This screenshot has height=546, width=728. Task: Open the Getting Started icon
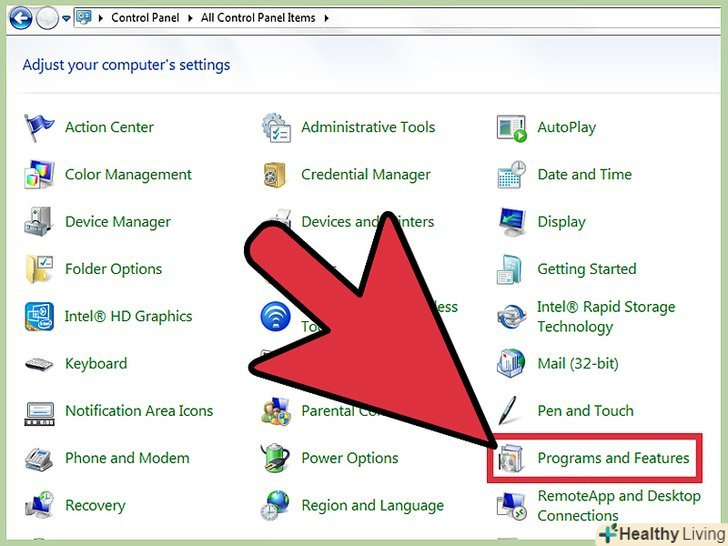click(510, 269)
